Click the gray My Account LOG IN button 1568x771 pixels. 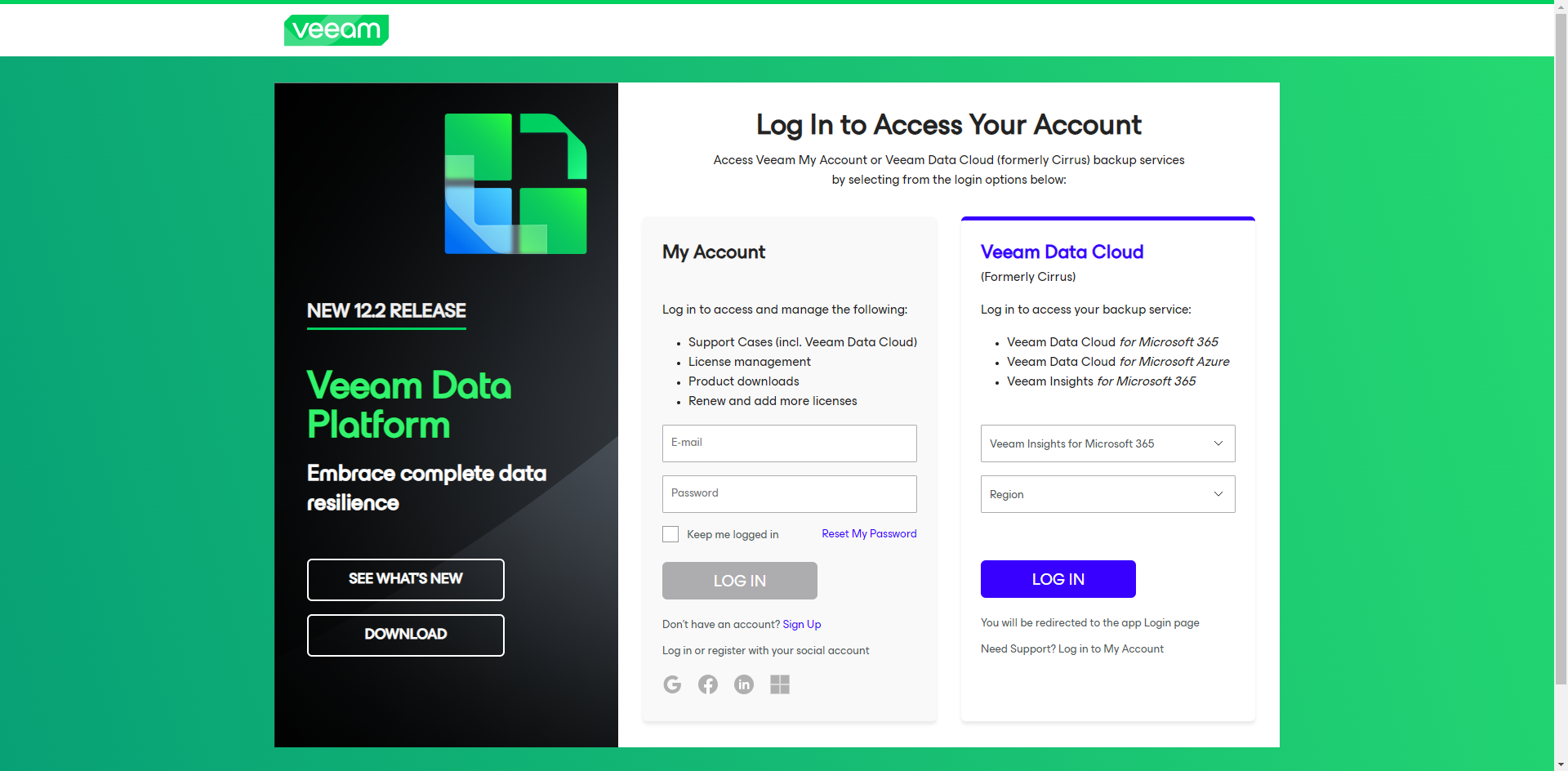tap(740, 581)
